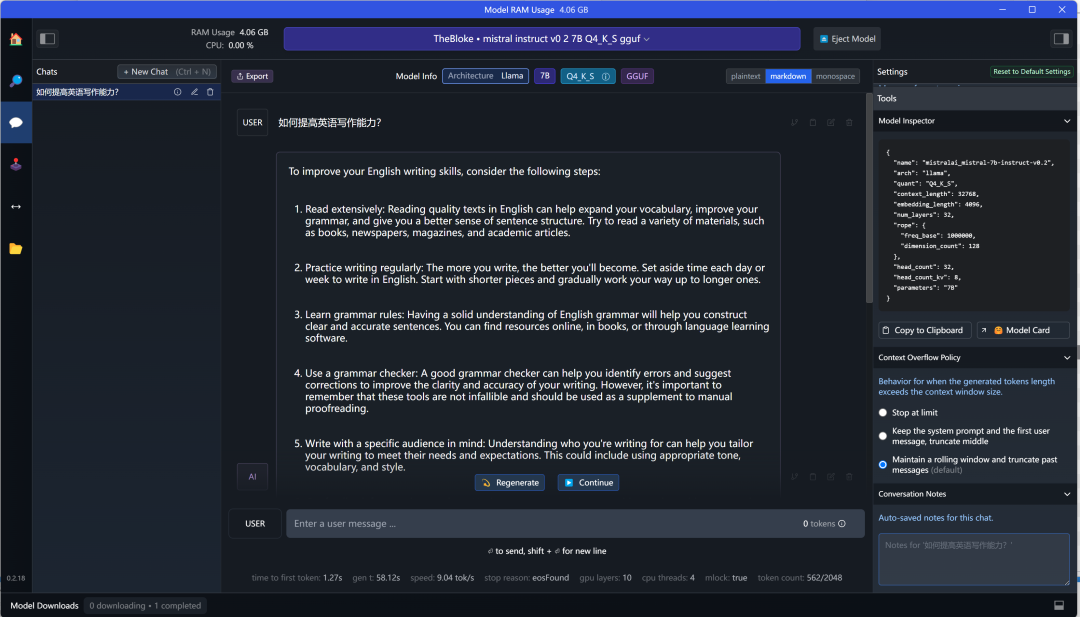Open the loaded model selector dropdown
Viewport: 1080px width, 617px height.
click(x=542, y=39)
